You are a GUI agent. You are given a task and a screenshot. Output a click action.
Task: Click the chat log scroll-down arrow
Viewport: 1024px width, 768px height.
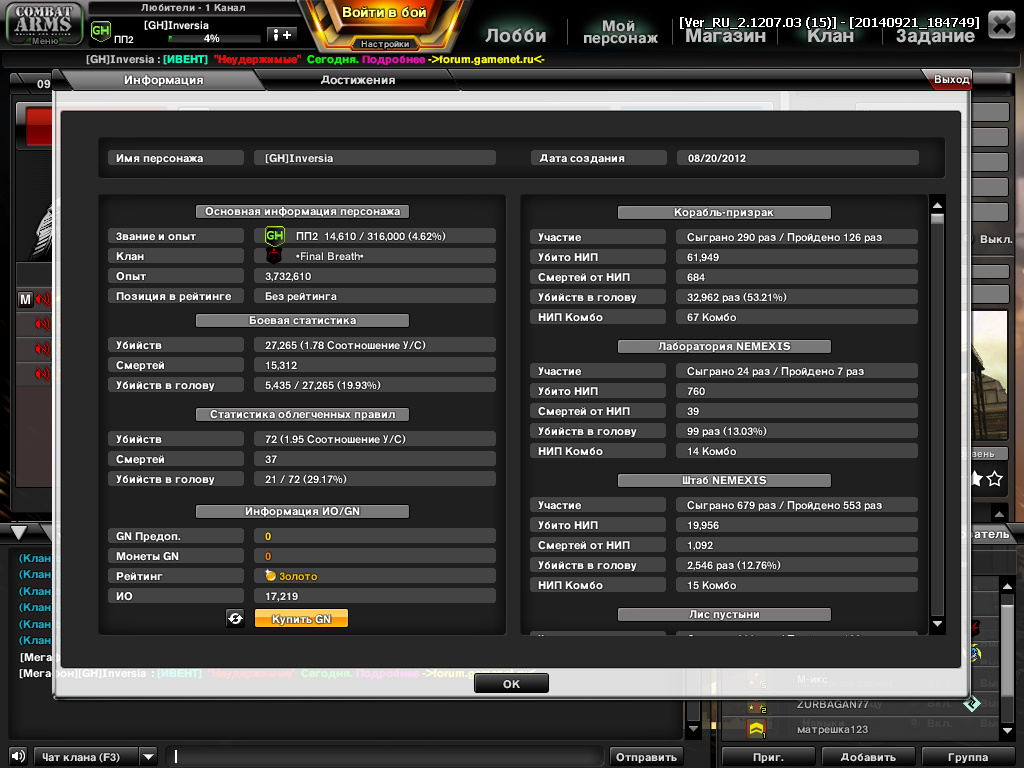693,728
